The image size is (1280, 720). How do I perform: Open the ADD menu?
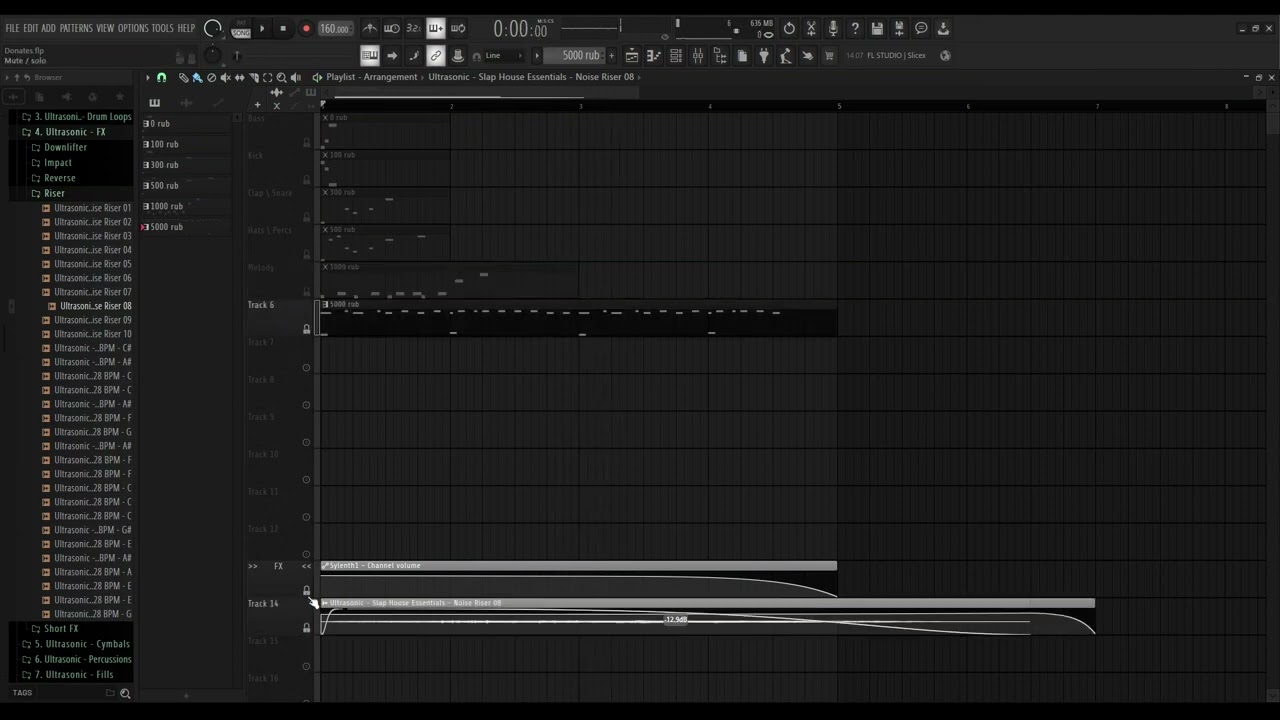tap(48, 28)
